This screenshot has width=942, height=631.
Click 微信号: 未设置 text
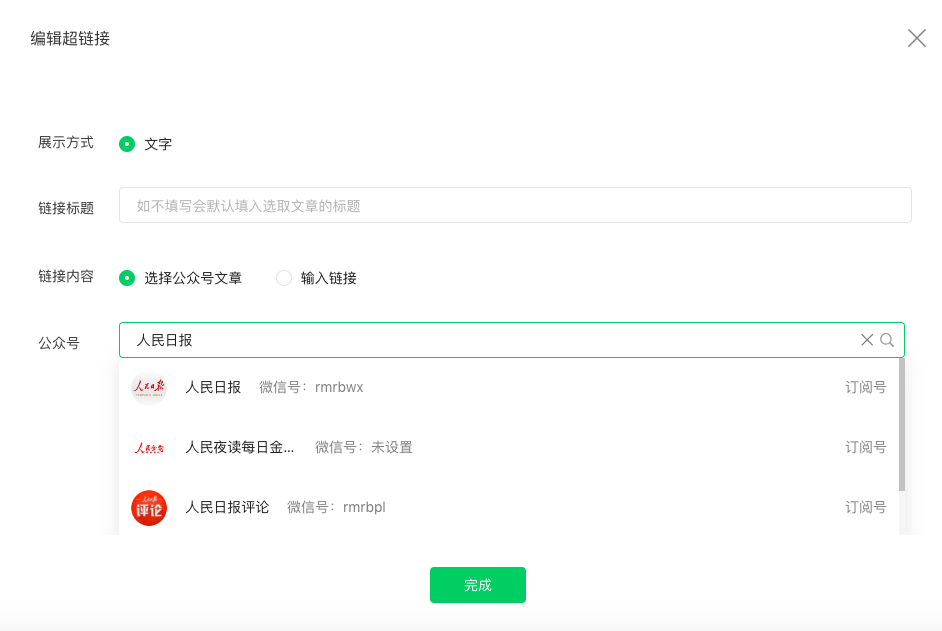click(364, 448)
